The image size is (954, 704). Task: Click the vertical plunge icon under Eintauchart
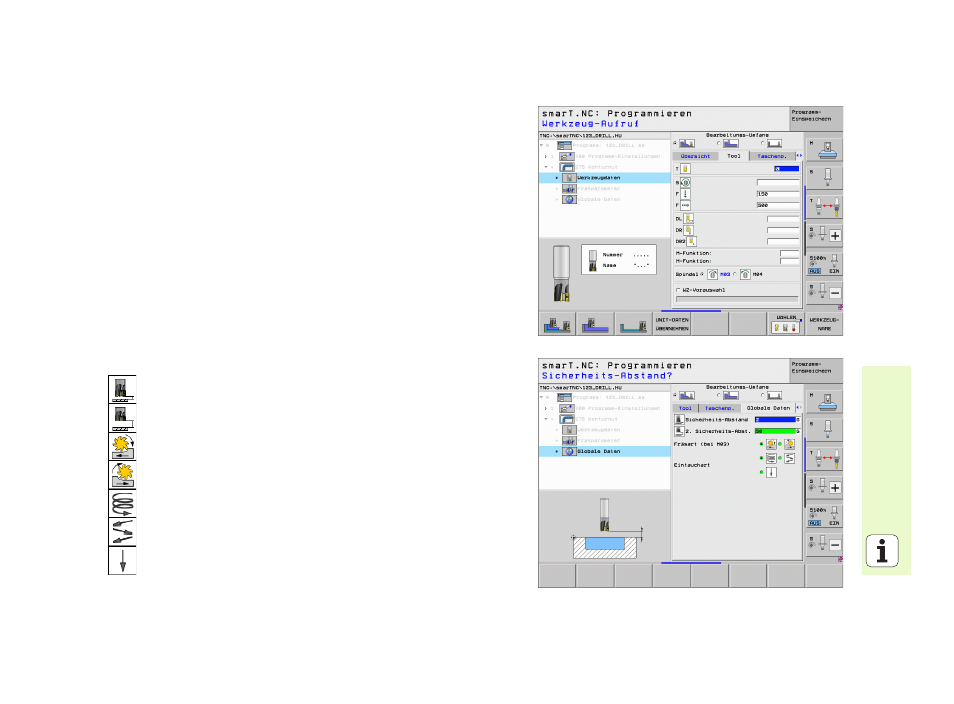(x=771, y=472)
